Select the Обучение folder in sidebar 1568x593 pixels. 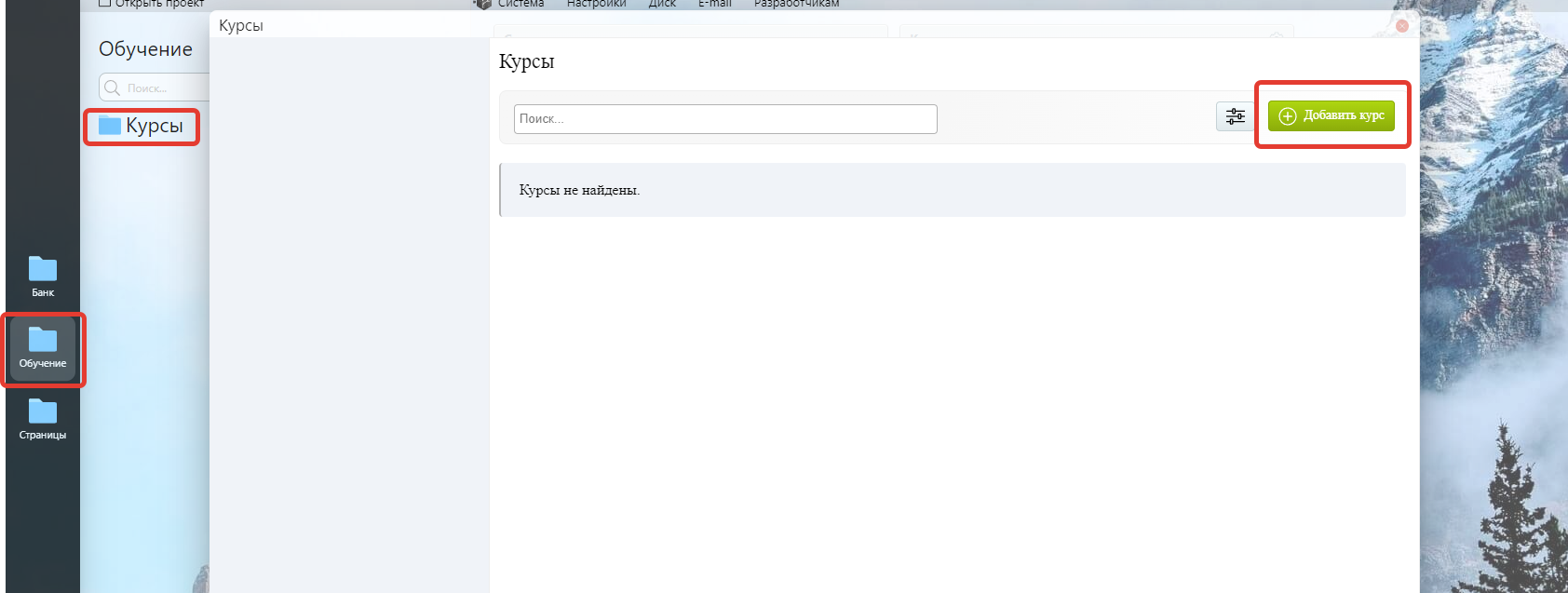pyautogui.click(x=43, y=348)
